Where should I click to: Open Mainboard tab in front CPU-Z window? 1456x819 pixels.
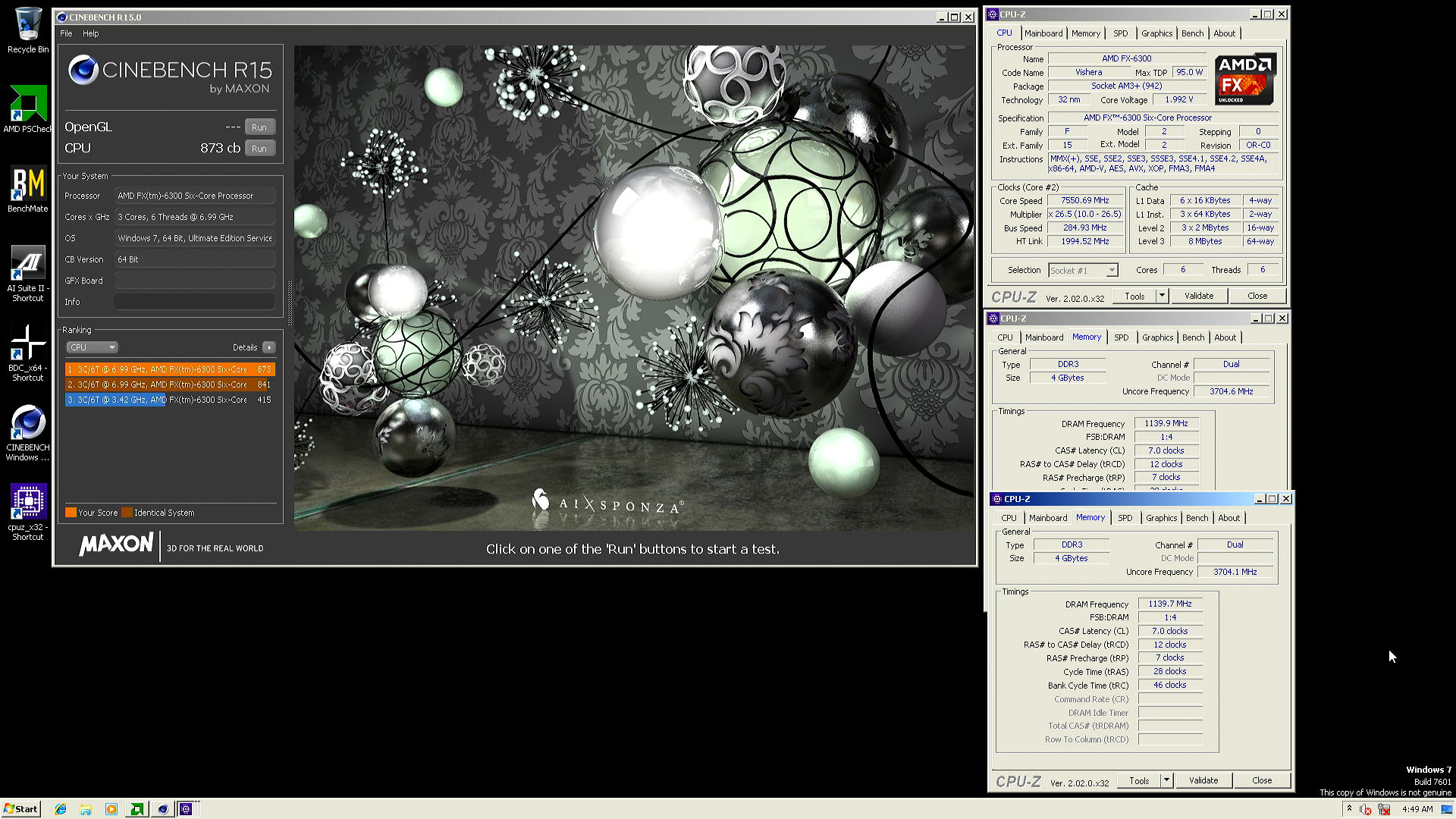(1048, 518)
